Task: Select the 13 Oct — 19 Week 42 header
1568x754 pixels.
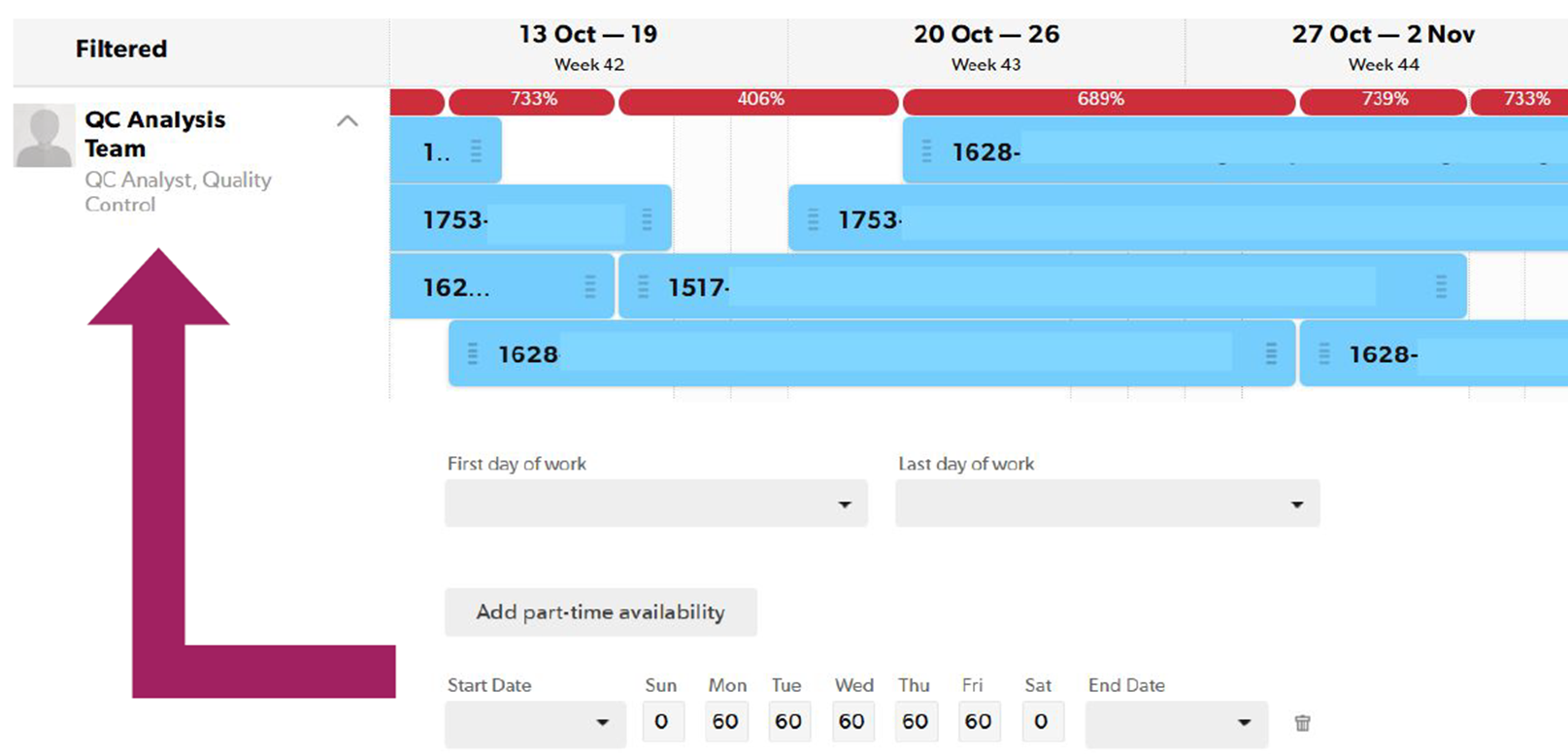Action: point(588,48)
